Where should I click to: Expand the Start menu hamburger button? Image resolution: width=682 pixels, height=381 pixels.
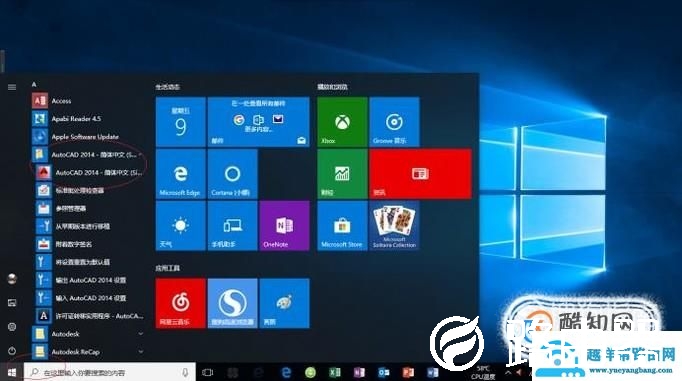[12, 87]
